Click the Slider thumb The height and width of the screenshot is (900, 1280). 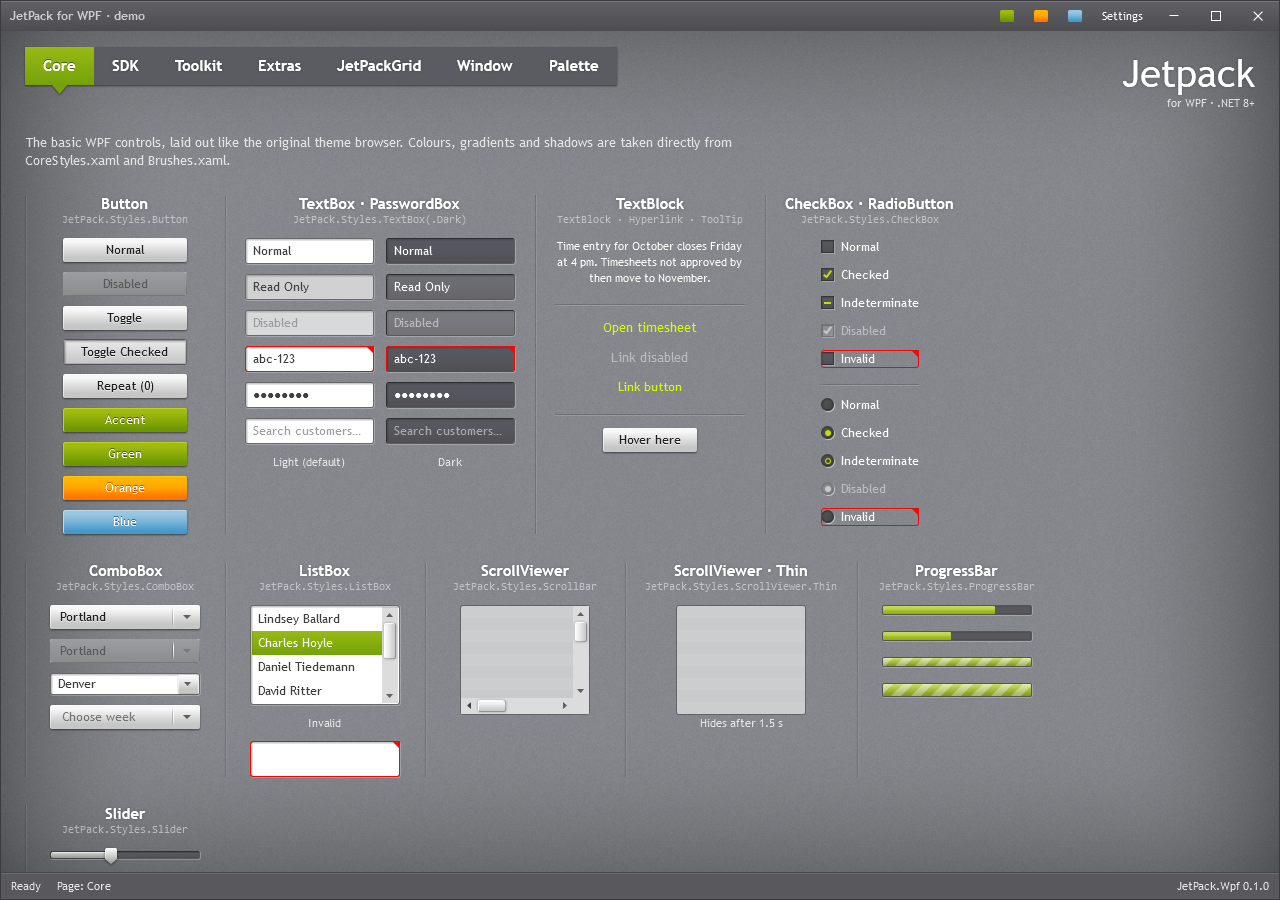tap(111, 855)
